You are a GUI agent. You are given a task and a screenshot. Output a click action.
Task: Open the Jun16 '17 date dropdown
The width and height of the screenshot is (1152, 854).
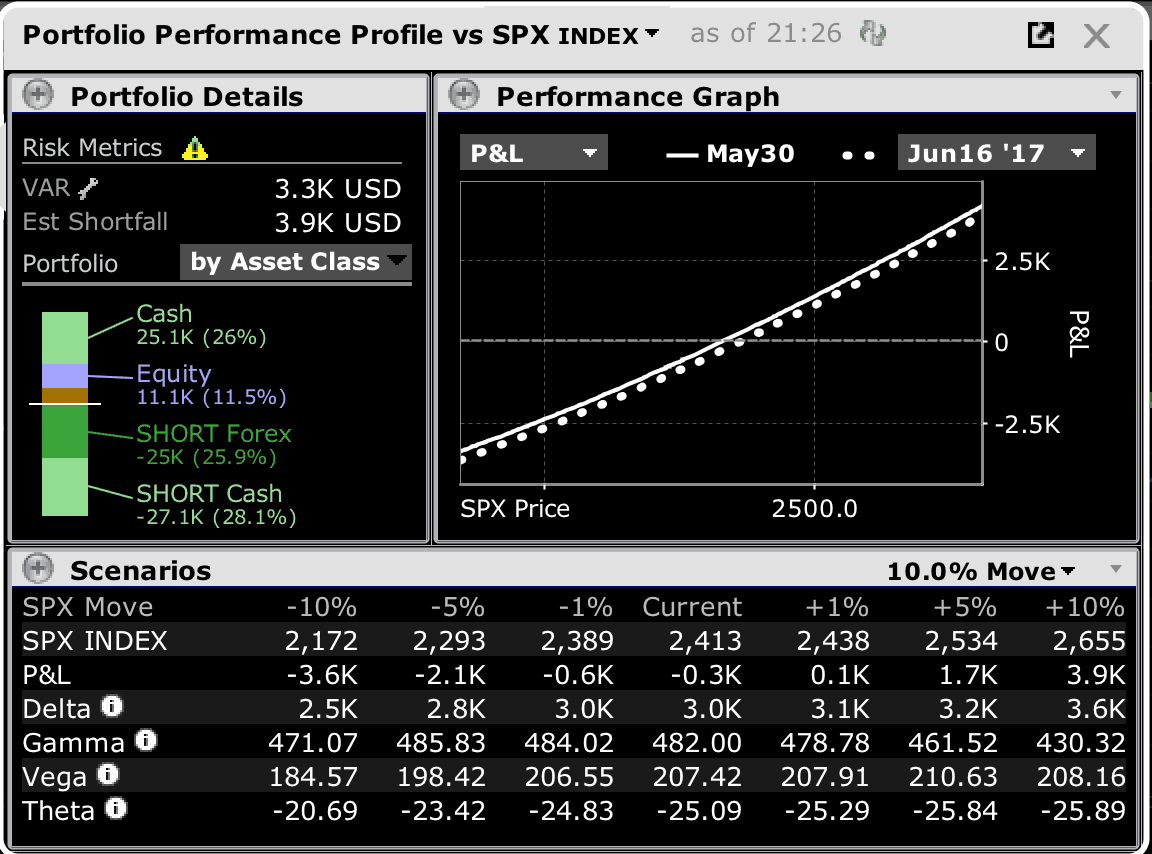point(996,154)
